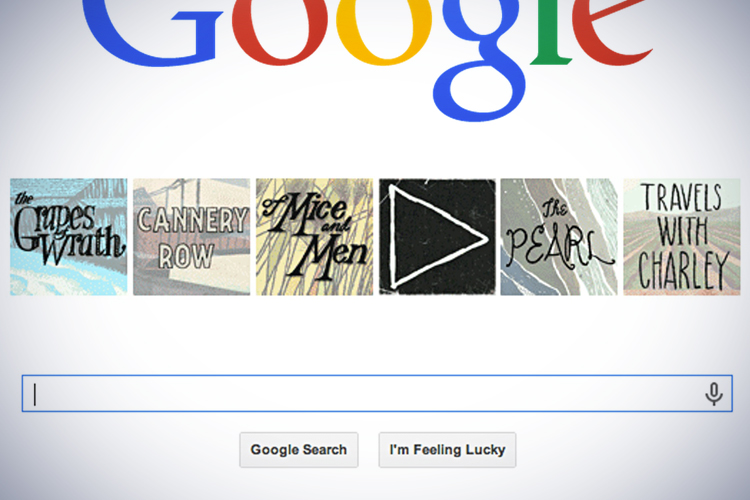Viewport: 750px width, 500px height.
Task: Click the green letter l in logo
Action: 551,31
